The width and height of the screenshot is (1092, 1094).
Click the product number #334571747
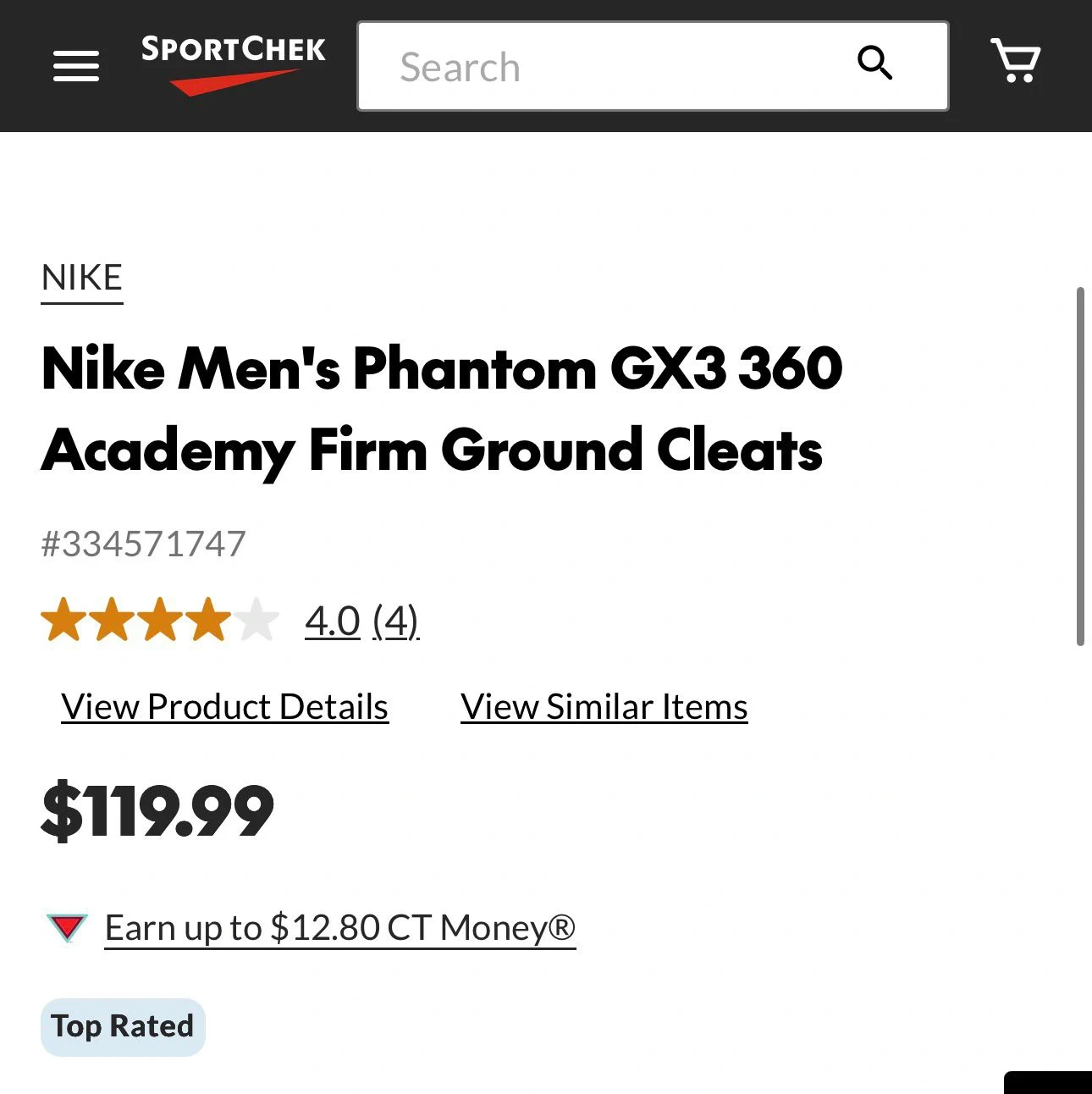click(x=143, y=544)
